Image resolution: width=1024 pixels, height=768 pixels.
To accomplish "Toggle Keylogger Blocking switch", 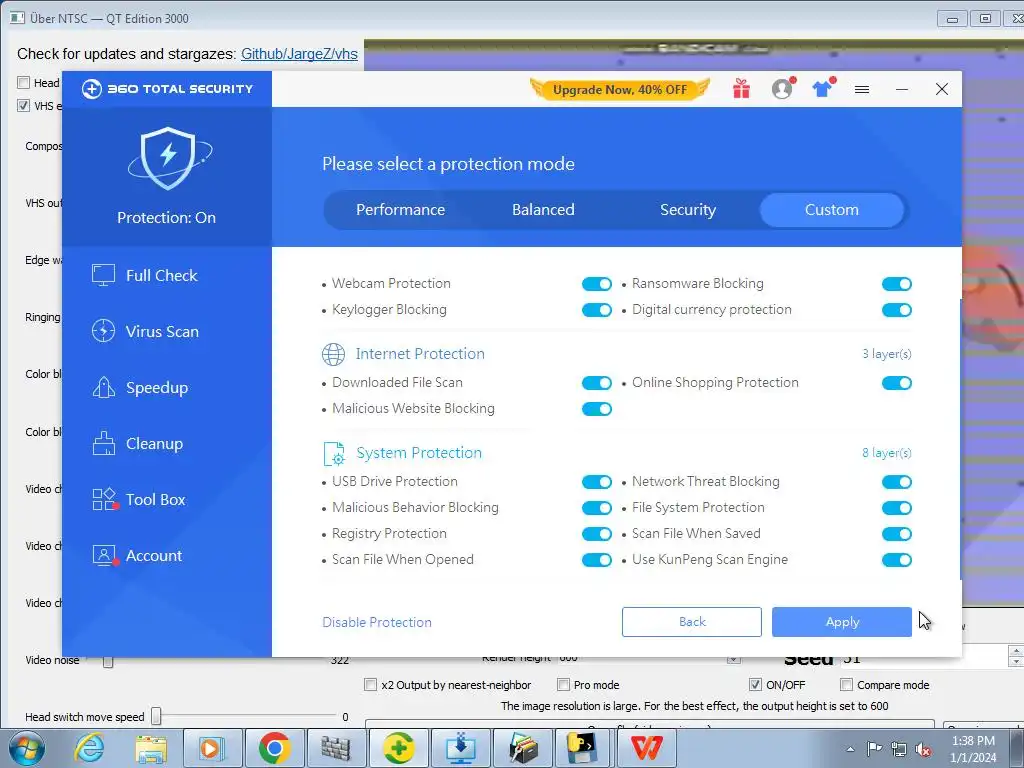I will pyautogui.click(x=597, y=310).
